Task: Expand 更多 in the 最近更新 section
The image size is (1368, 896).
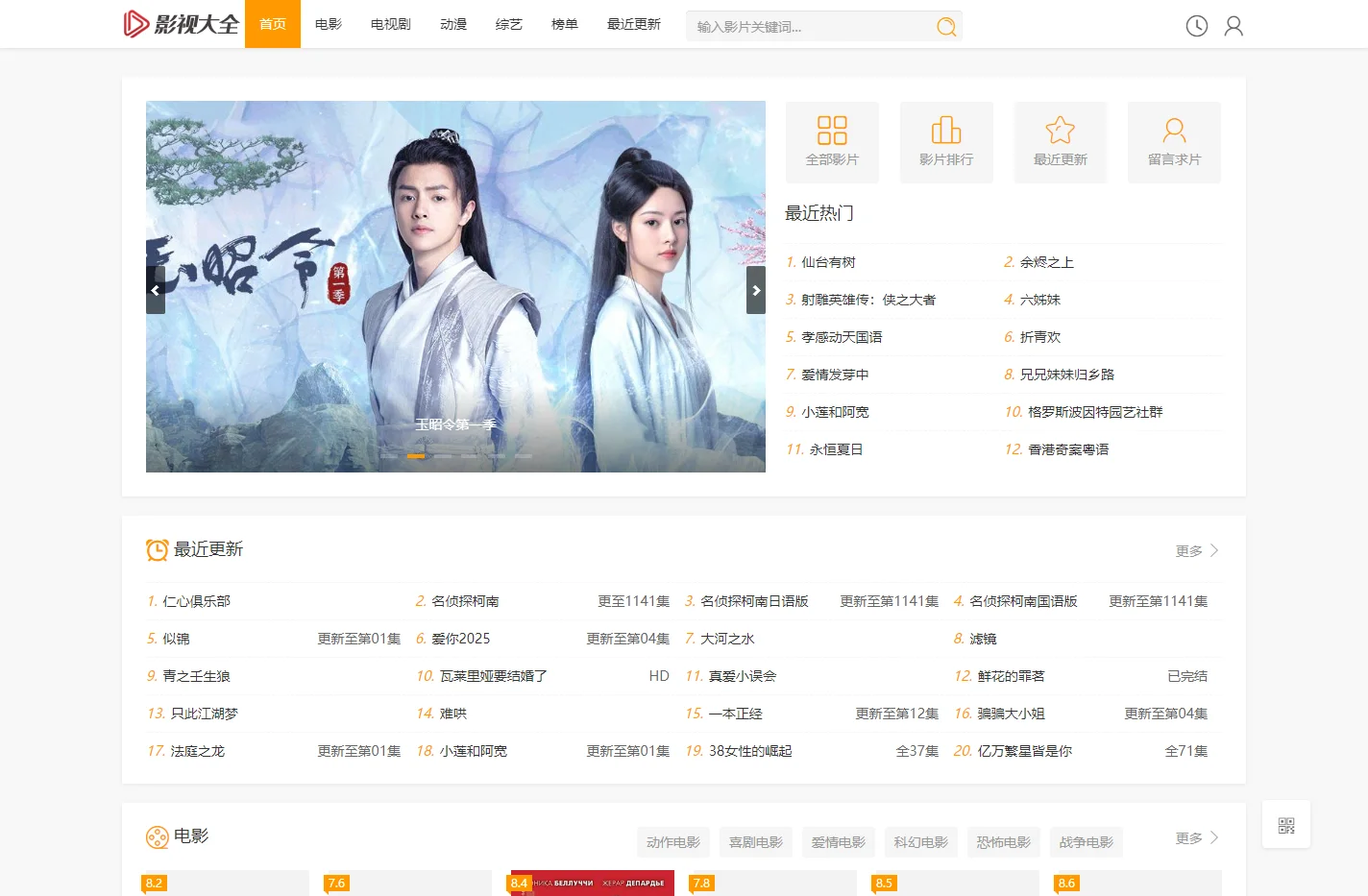Action: pyautogui.click(x=1197, y=550)
